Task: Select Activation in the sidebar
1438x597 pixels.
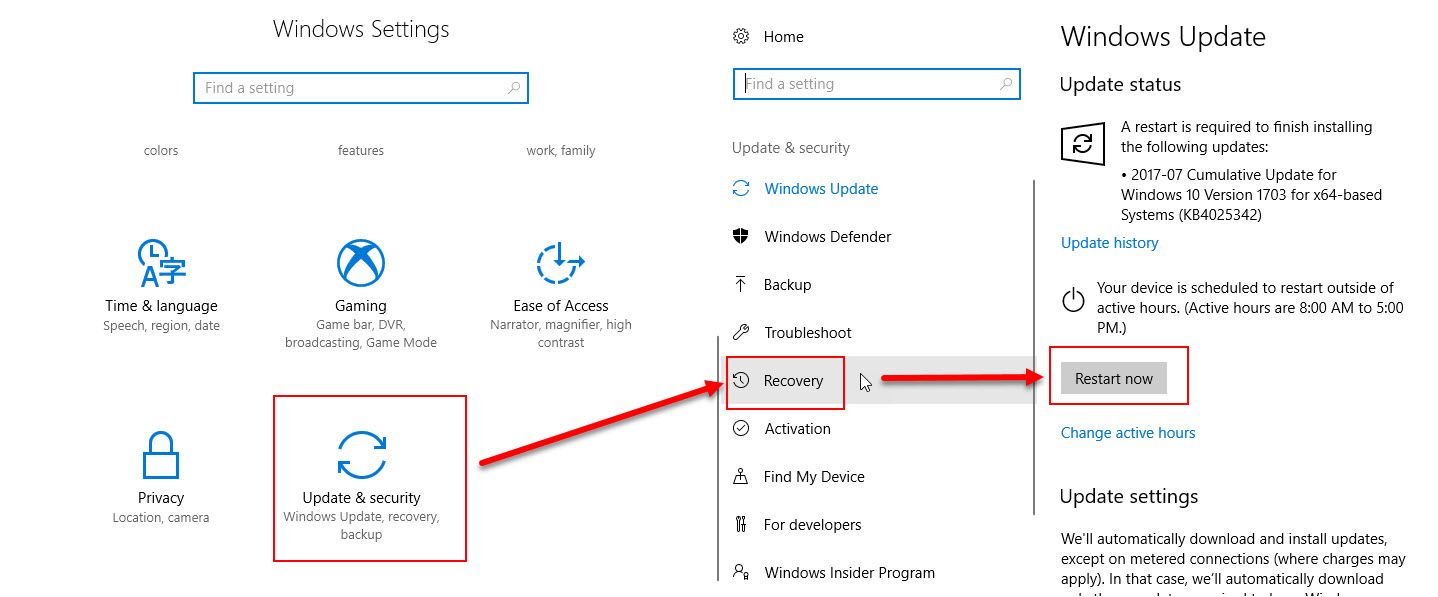Action: coord(797,429)
